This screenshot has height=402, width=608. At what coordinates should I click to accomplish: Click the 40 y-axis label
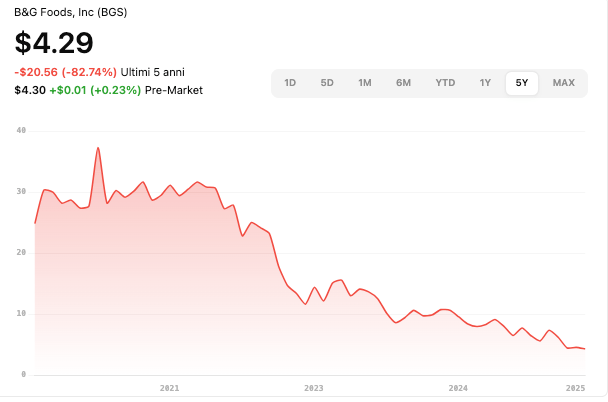pyautogui.click(x=21, y=130)
